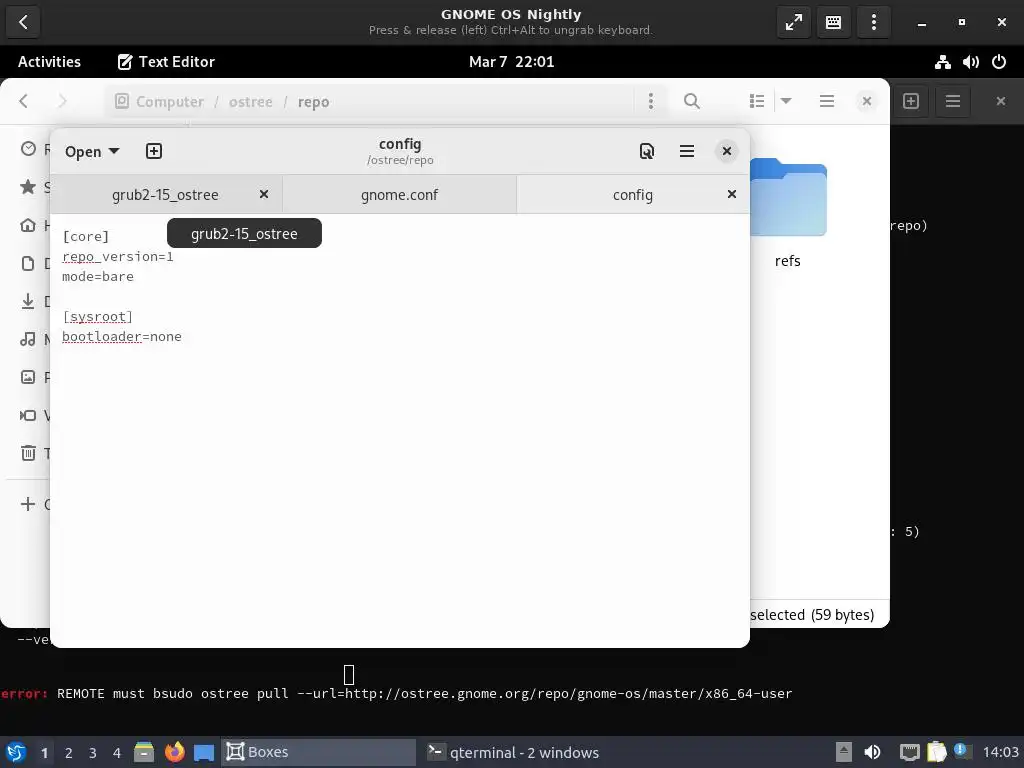1024x768 pixels.
Task: Open search in Files window
Action: point(692,101)
